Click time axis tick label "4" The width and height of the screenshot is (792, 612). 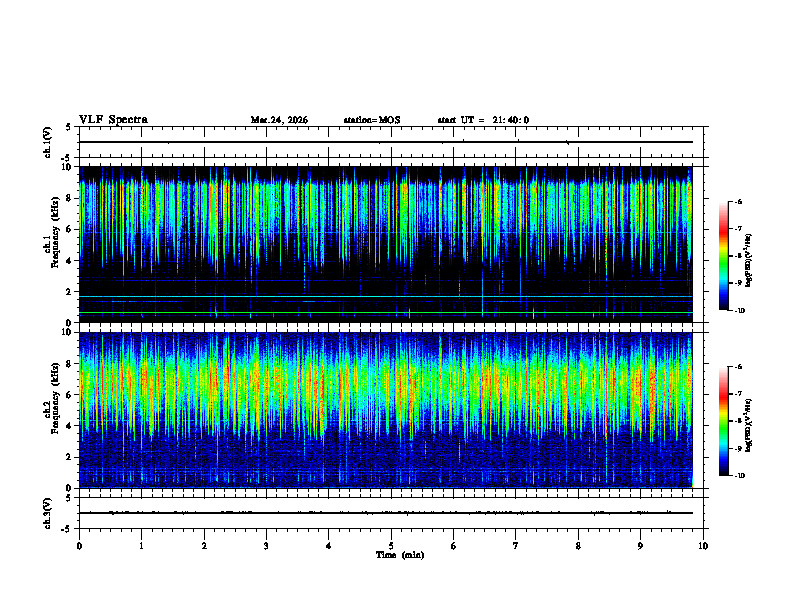(329, 546)
